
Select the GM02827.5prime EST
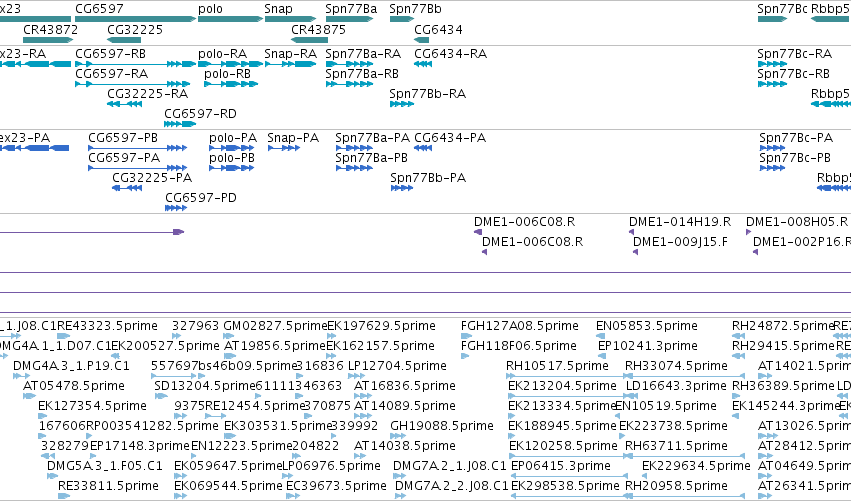coord(229,336)
